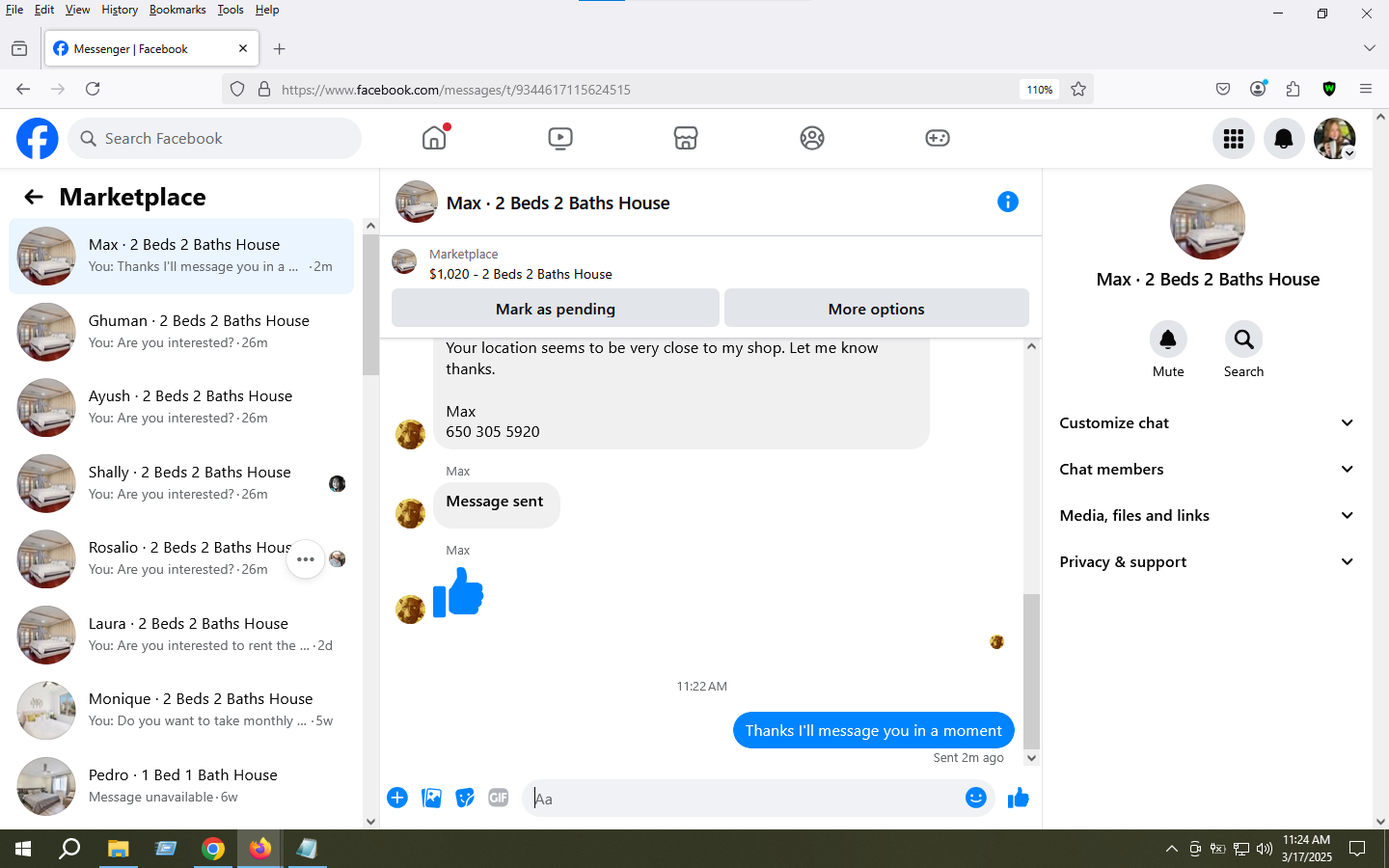
Task: Open Ghuman 2 Beds 2 Baths conversation
Action: point(181,332)
